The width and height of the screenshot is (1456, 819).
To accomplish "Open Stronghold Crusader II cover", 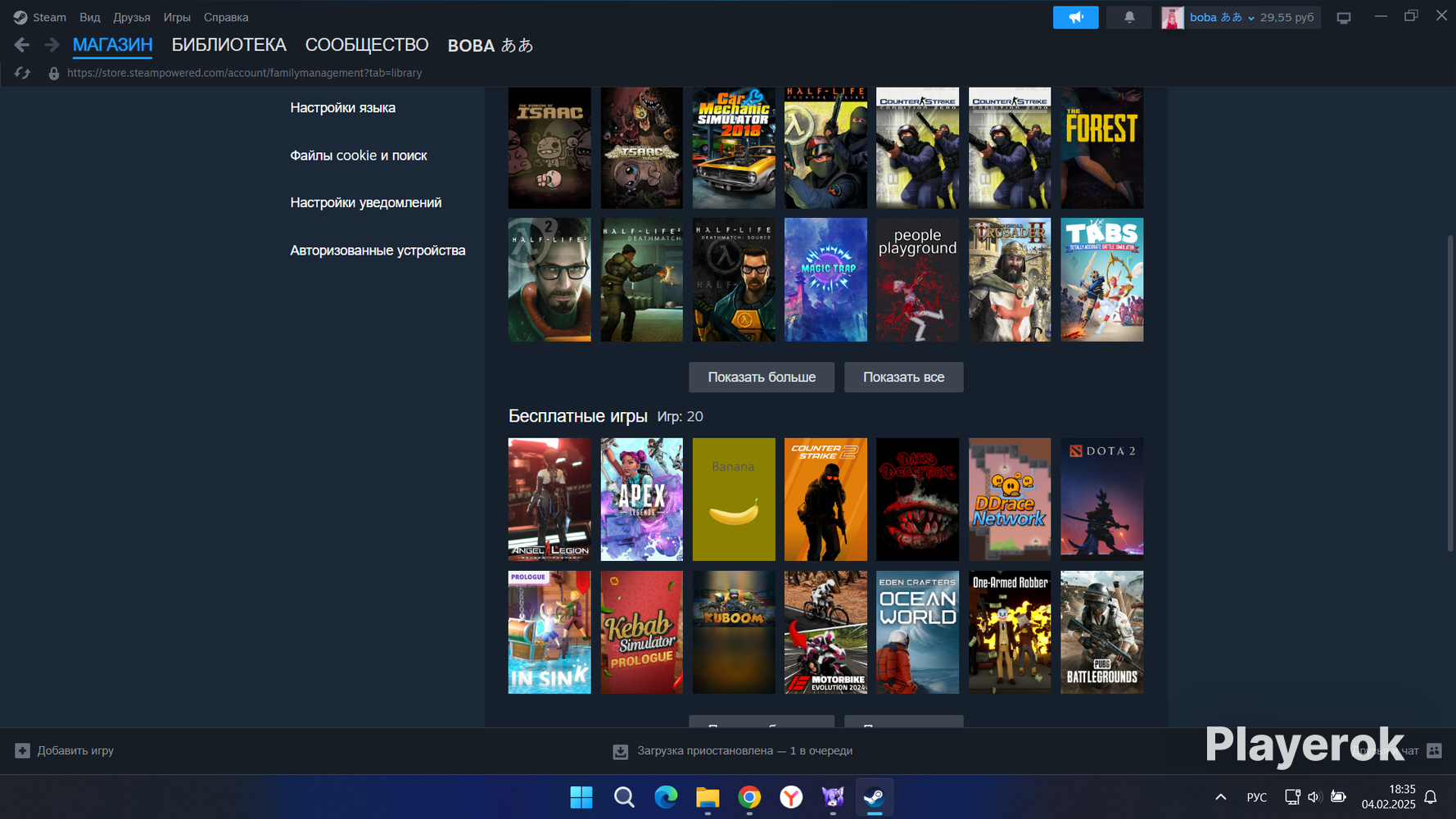I will [1010, 279].
